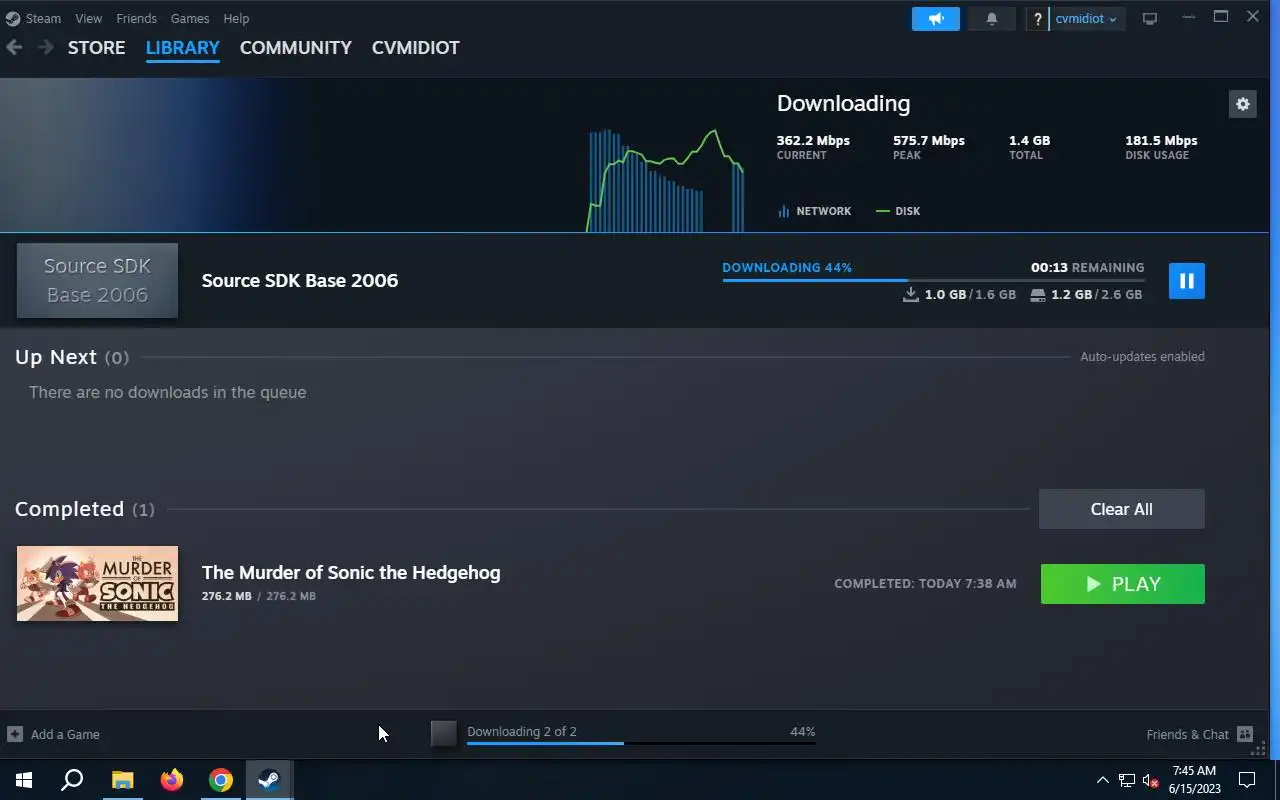Click the back navigation arrow

pyautogui.click(x=14, y=47)
